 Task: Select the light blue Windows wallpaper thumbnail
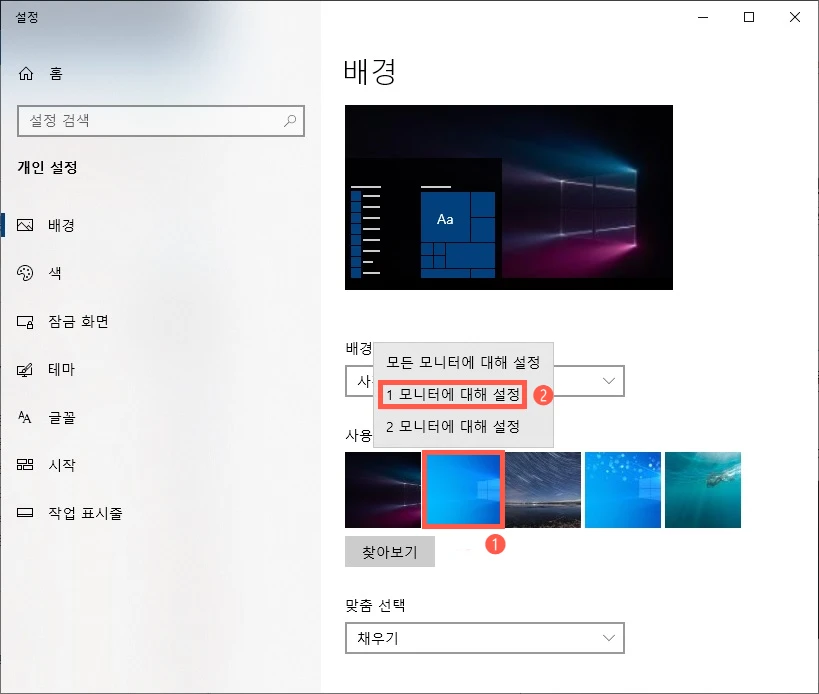point(463,490)
